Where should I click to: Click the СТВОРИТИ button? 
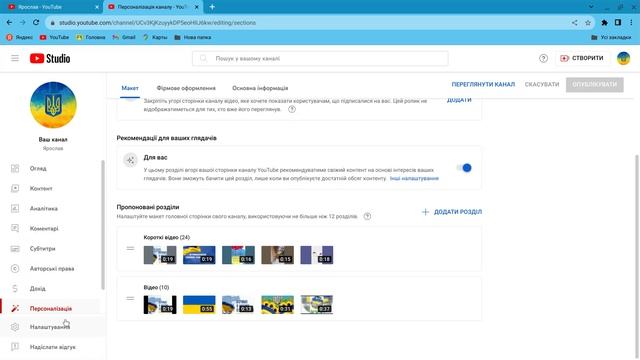click(x=582, y=58)
